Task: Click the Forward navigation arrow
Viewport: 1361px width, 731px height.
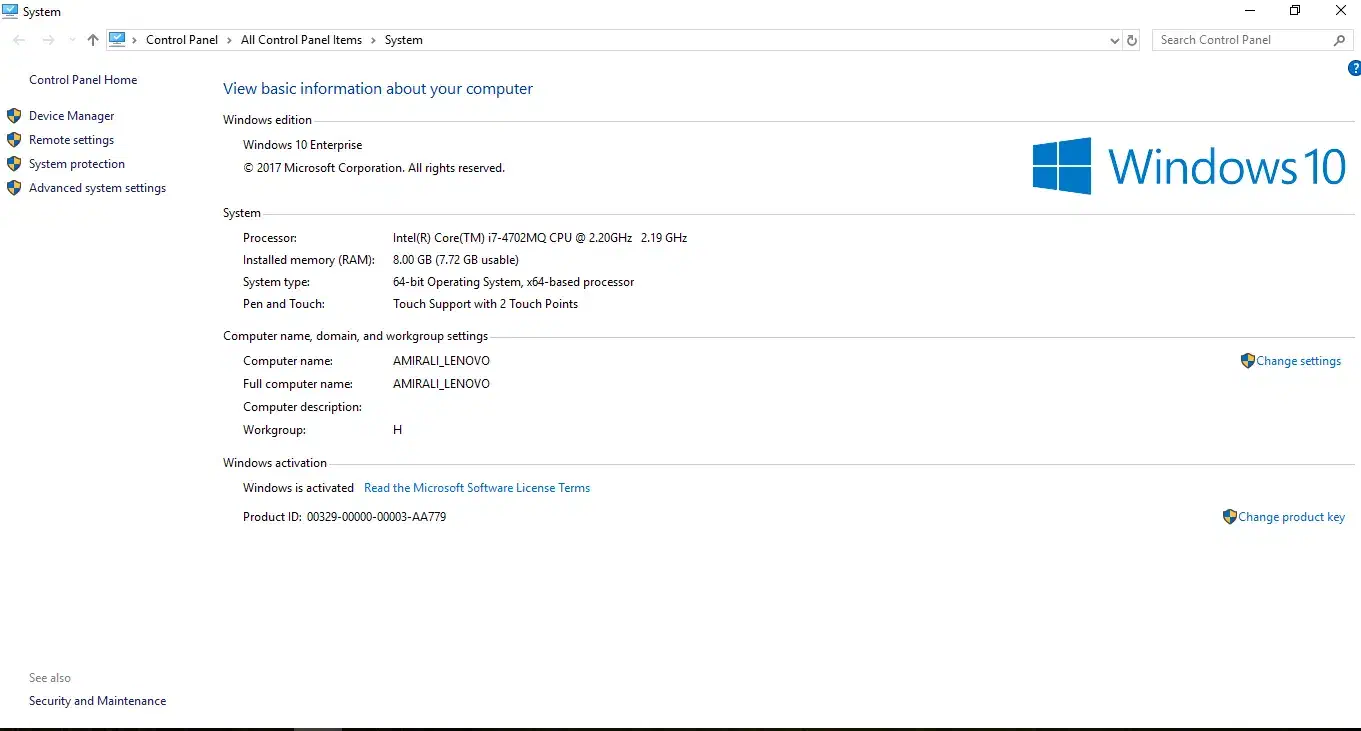Action: (48, 40)
